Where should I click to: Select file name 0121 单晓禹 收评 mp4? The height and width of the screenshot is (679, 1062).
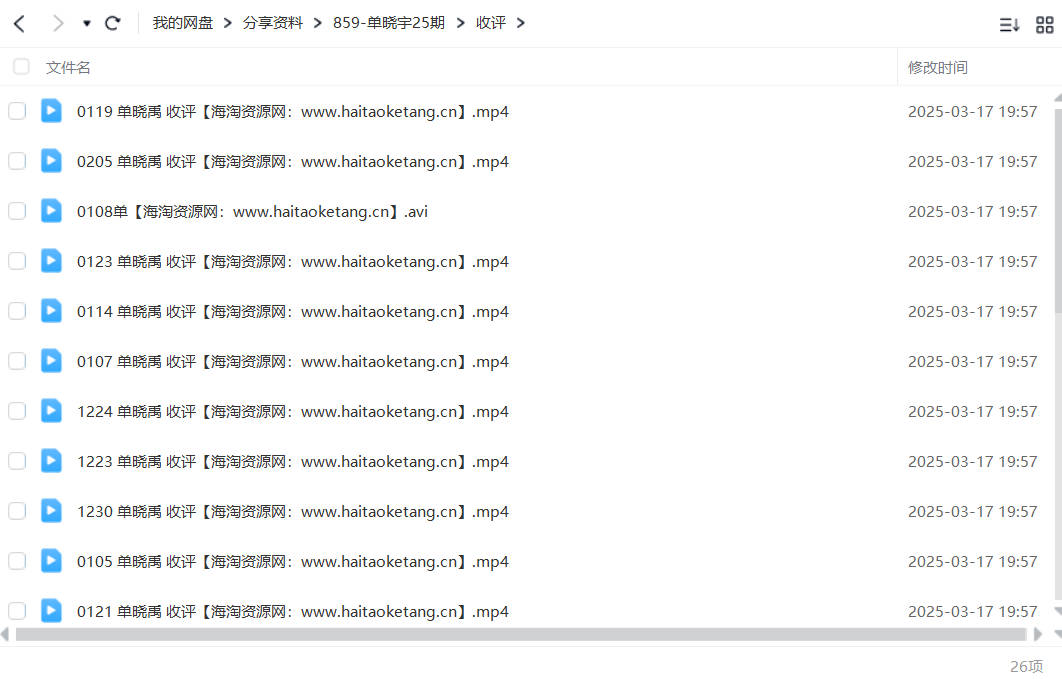[293, 612]
